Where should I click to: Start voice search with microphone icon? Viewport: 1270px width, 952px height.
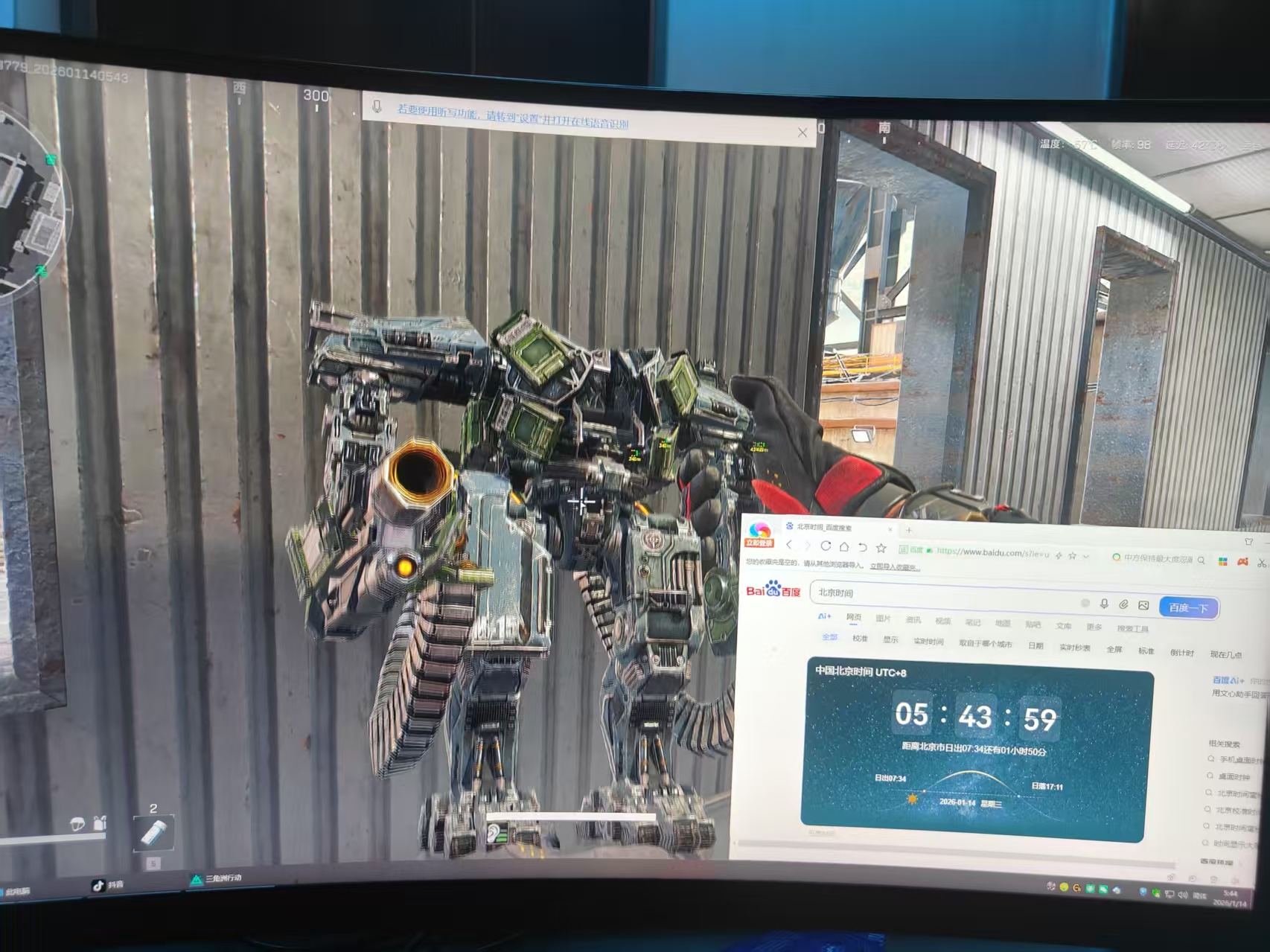(1104, 604)
